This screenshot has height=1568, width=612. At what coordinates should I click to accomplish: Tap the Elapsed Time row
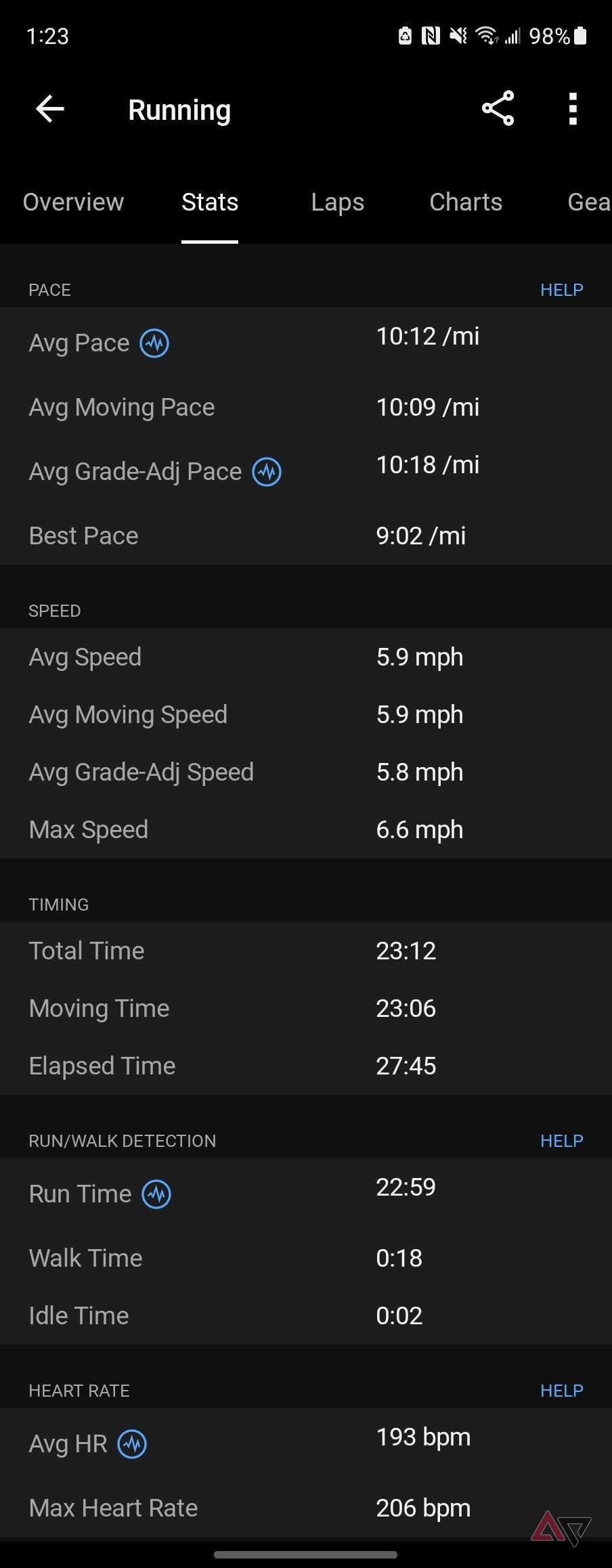pos(306,1066)
